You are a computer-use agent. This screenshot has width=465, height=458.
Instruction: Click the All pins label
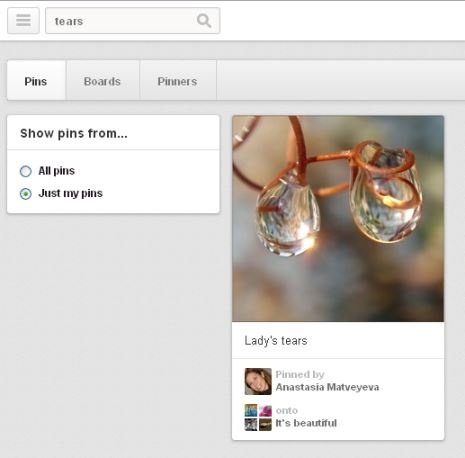coord(56,171)
